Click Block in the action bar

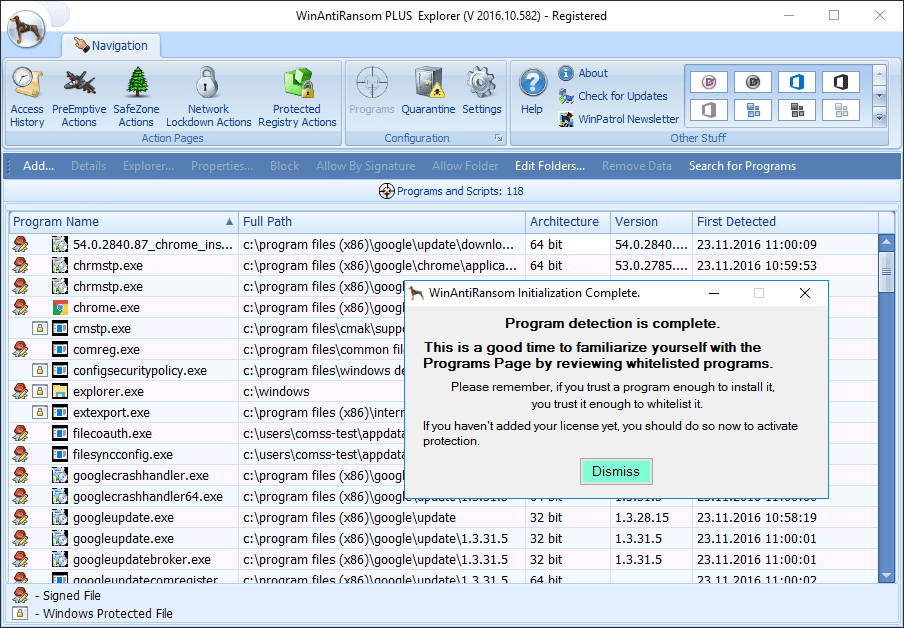(x=284, y=166)
